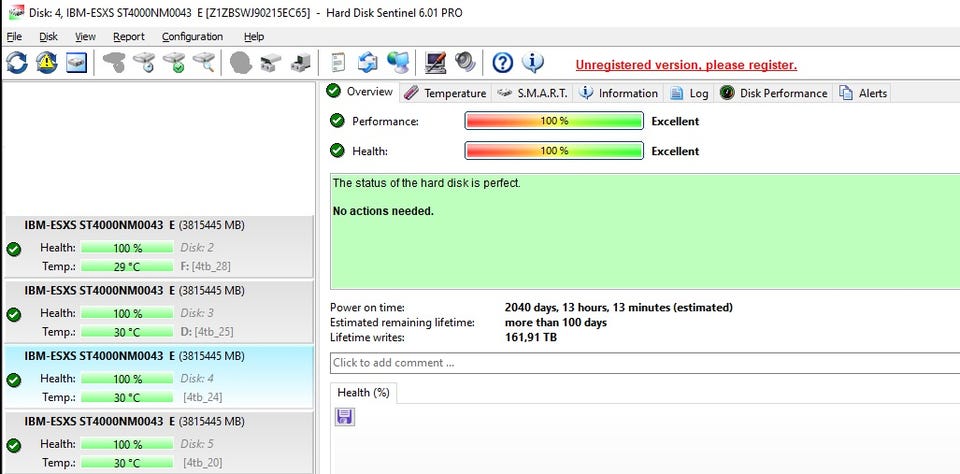Click the app icon in the title bar
The image size is (960, 474).
click(17, 12)
